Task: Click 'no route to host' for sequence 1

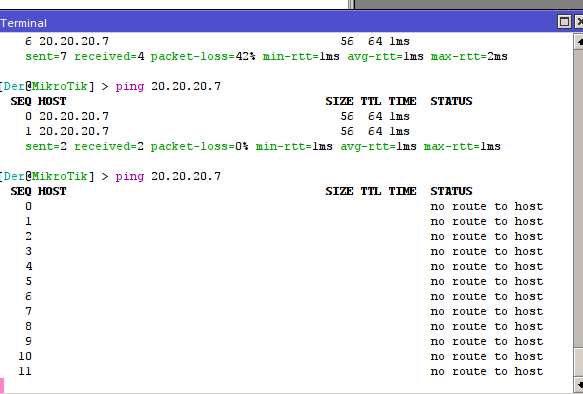Action: pyautogui.click(x=487, y=222)
